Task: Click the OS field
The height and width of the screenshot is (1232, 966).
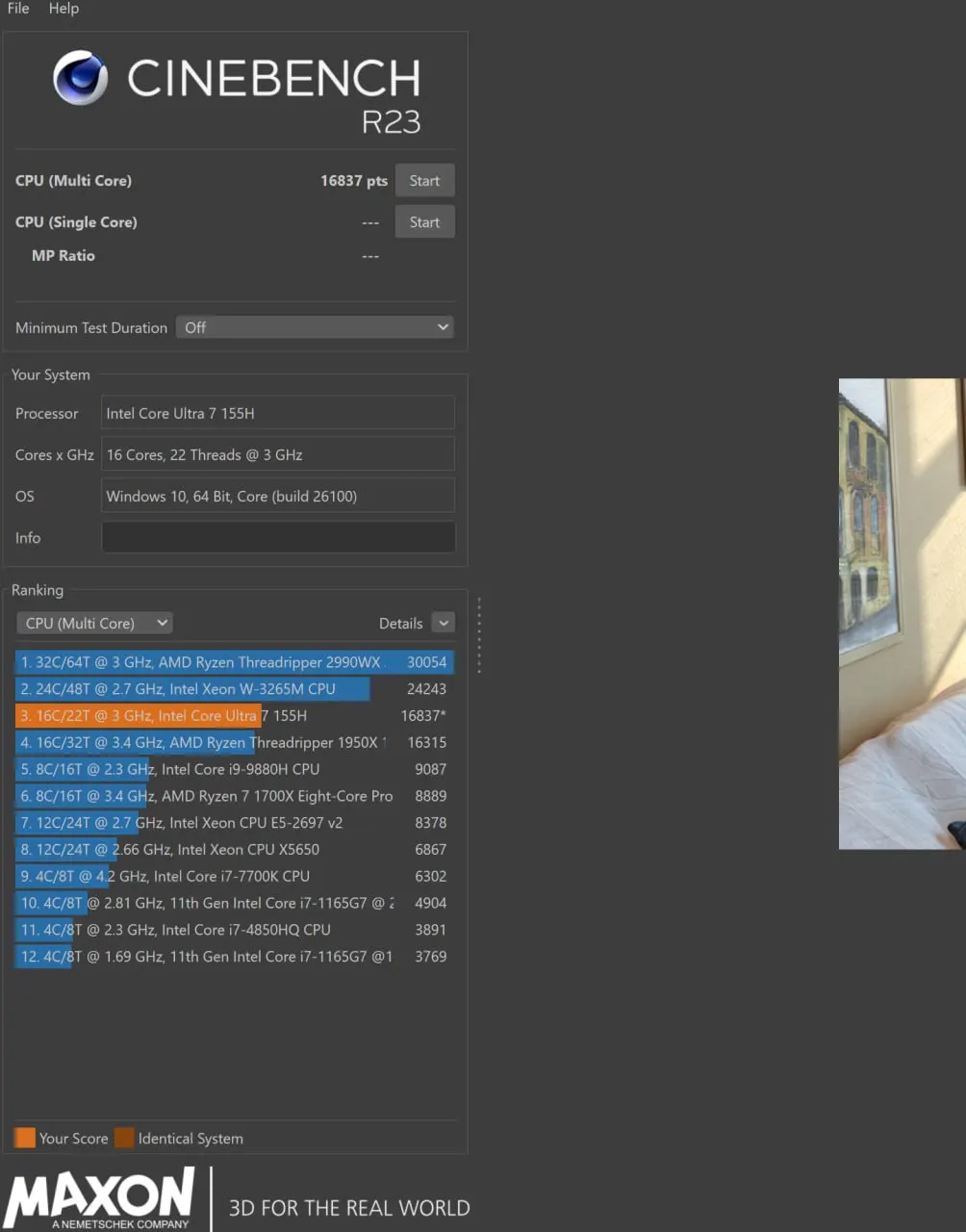Action: click(x=278, y=496)
